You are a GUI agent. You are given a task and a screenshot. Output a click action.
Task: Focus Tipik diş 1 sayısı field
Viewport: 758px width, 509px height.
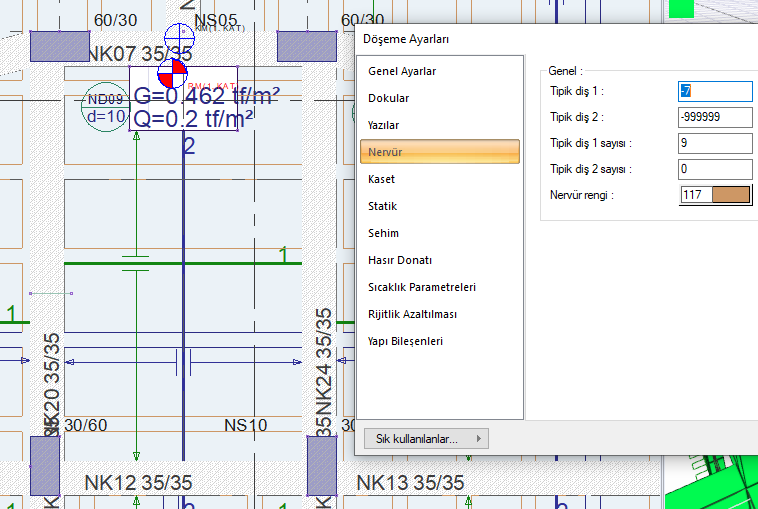(x=715, y=143)
